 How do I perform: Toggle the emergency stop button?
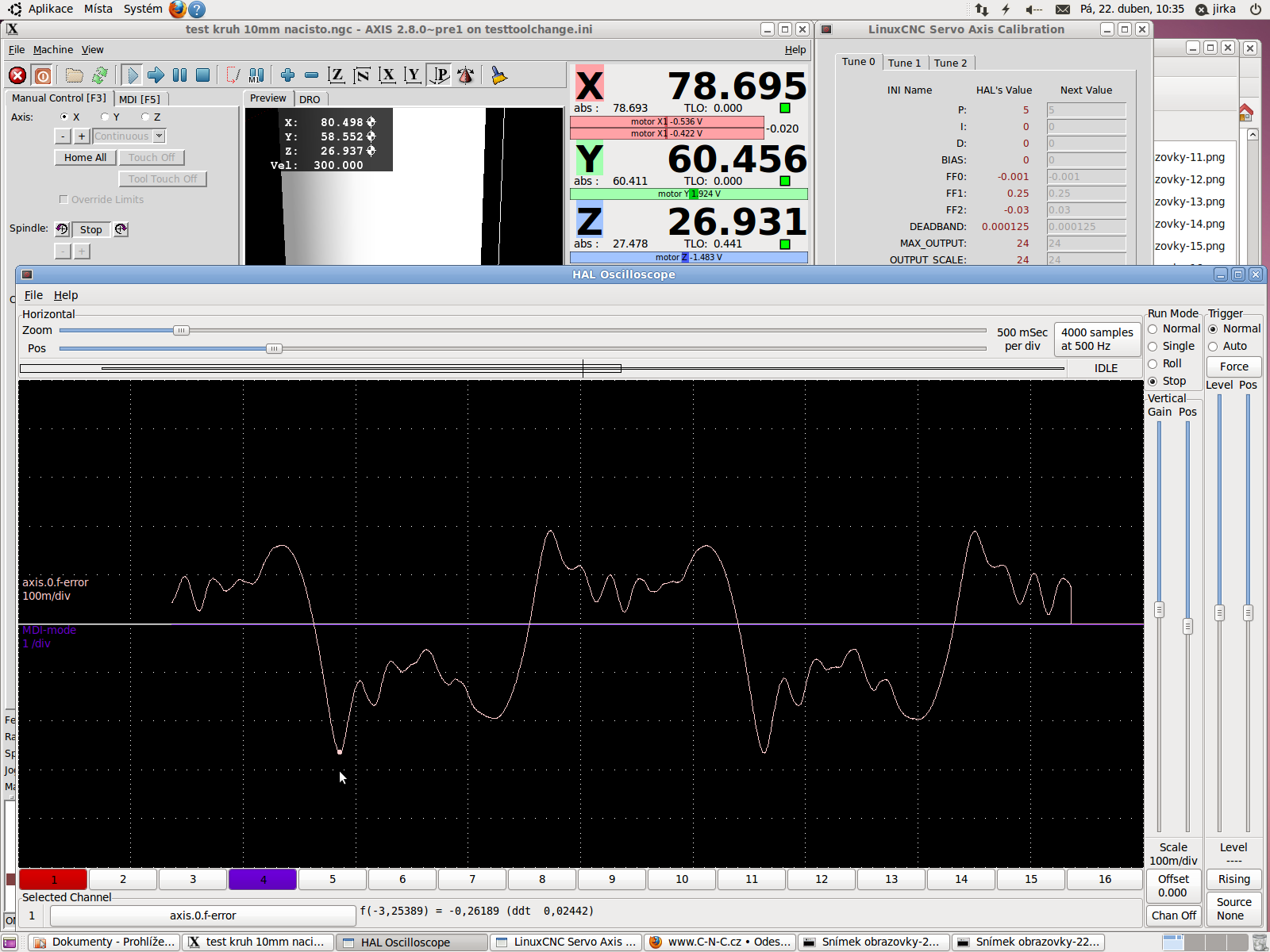[x=17, y=75]
